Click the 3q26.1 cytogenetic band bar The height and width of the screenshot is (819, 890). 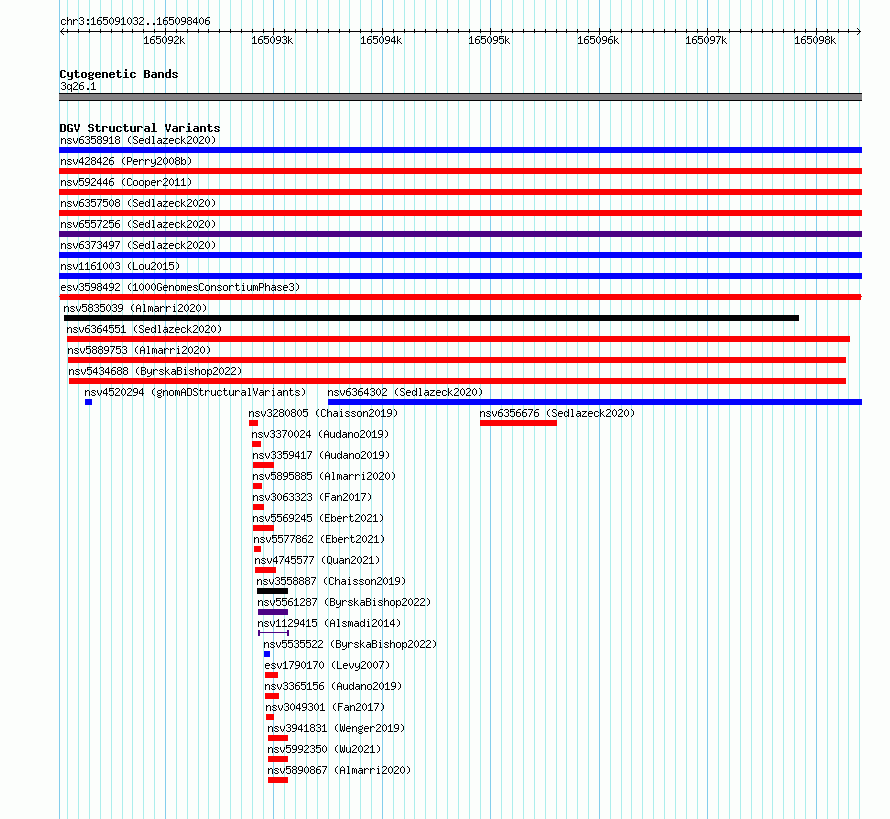point(460,97)
